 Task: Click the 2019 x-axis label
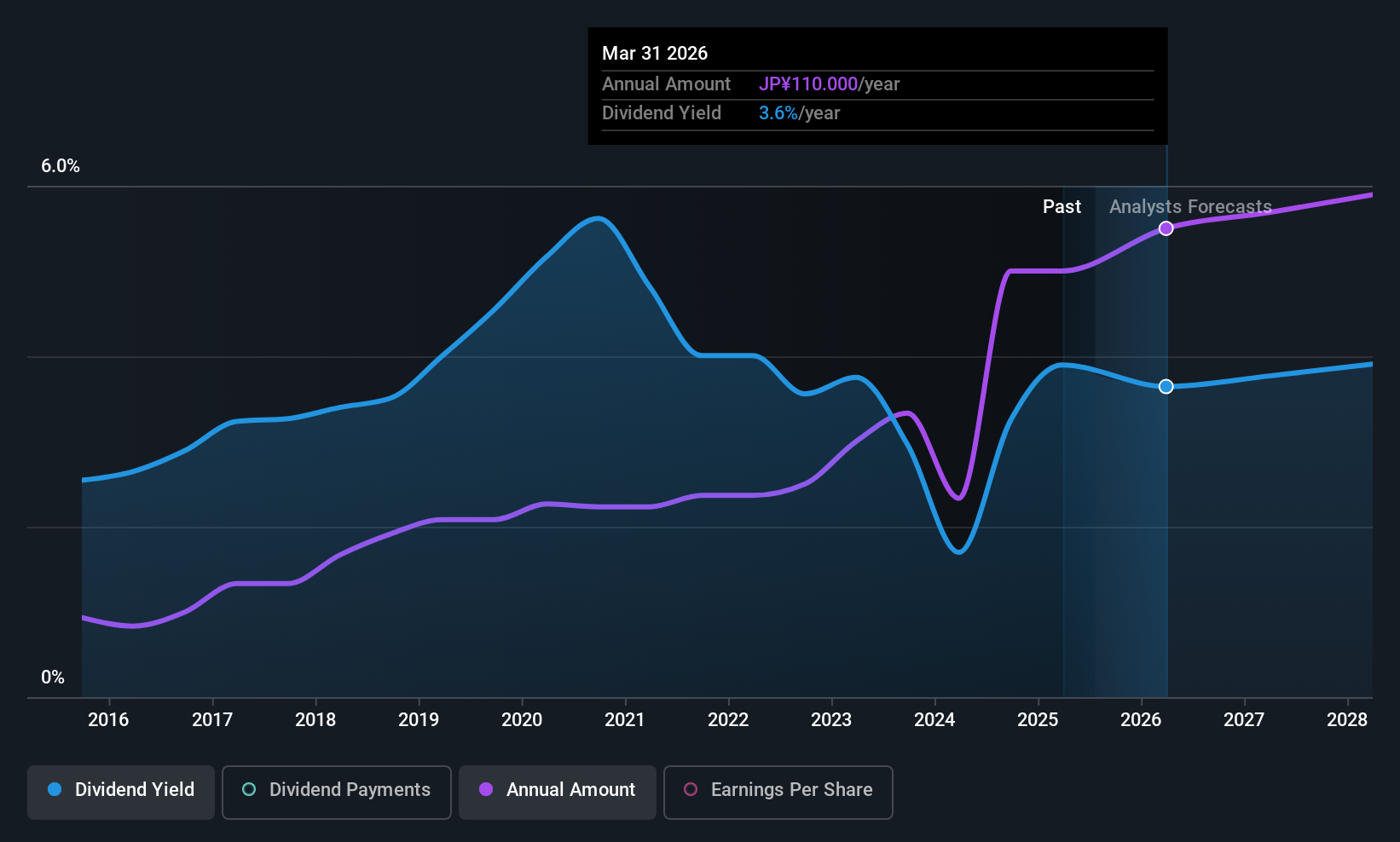419,720
